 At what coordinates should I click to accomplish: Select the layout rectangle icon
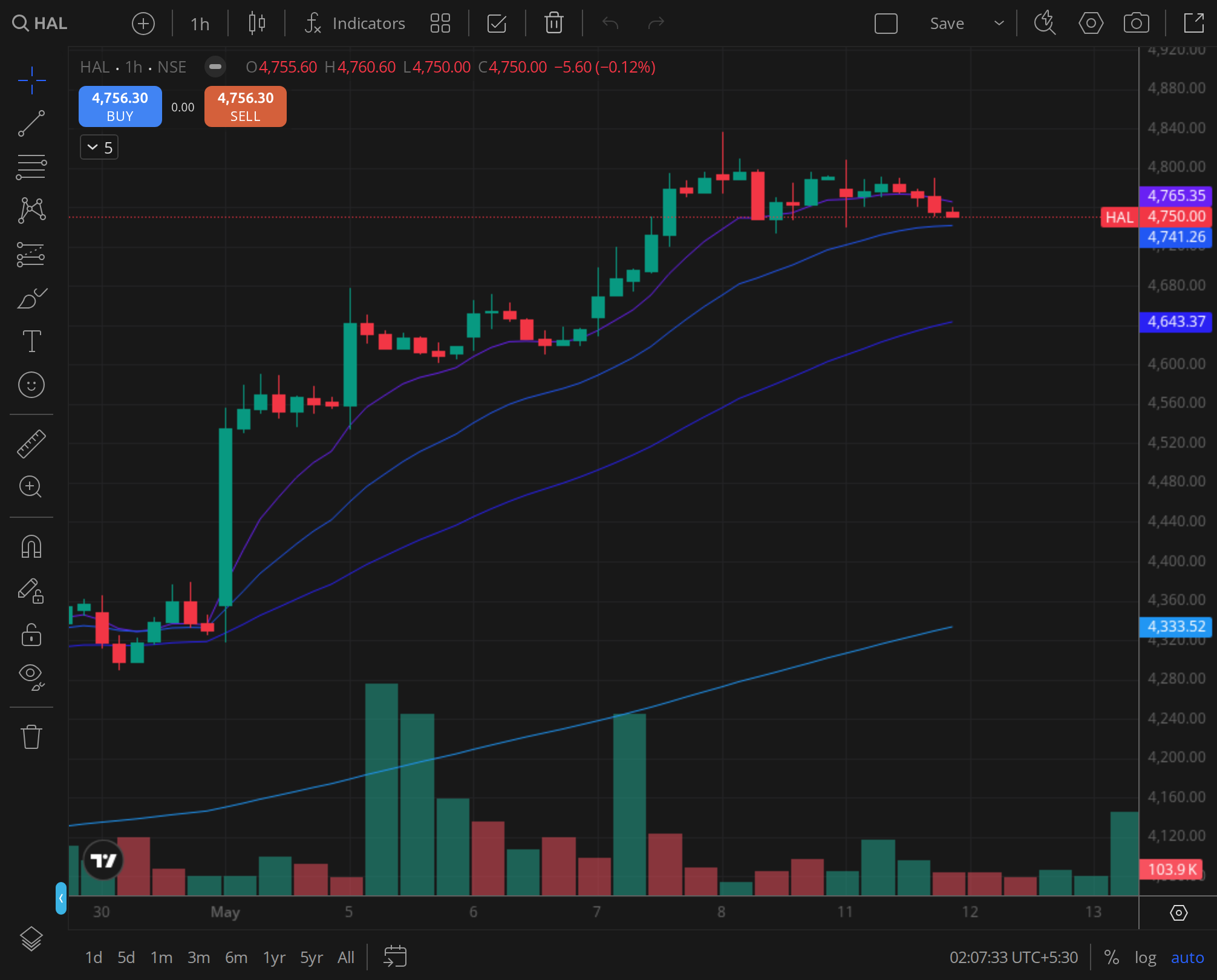[886, 24]
